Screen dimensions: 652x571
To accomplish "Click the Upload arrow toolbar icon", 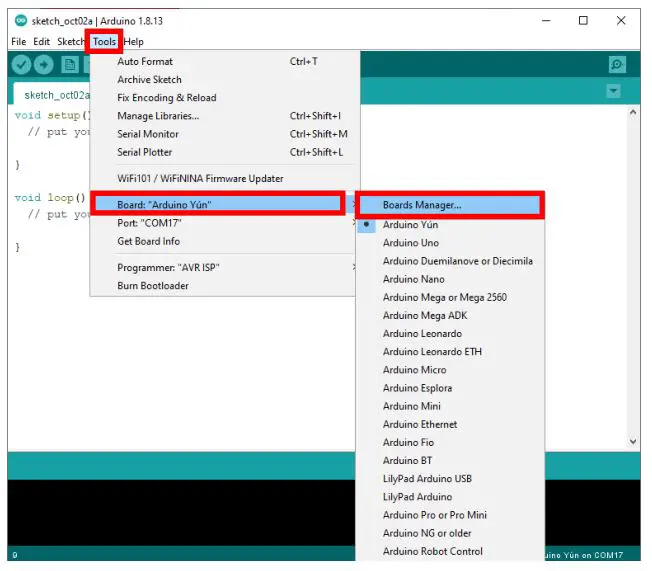I will [43, 64].
